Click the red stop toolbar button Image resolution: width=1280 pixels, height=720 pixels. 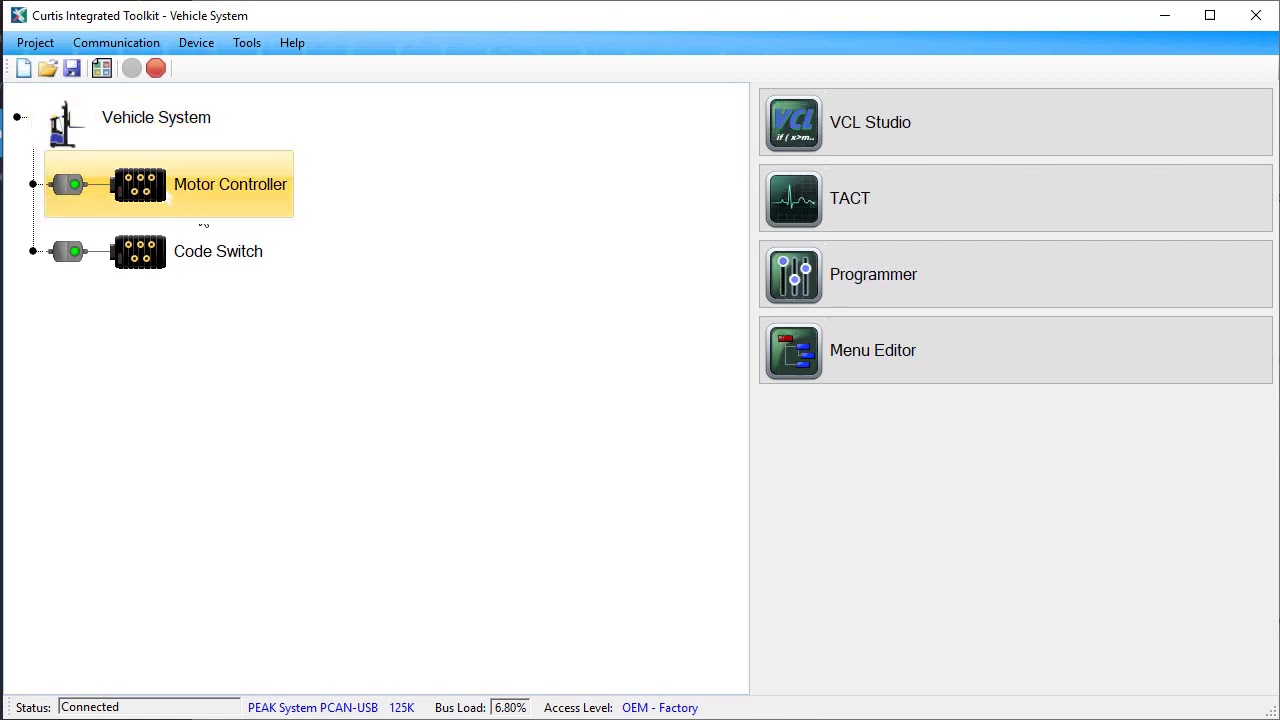[156, 68]
